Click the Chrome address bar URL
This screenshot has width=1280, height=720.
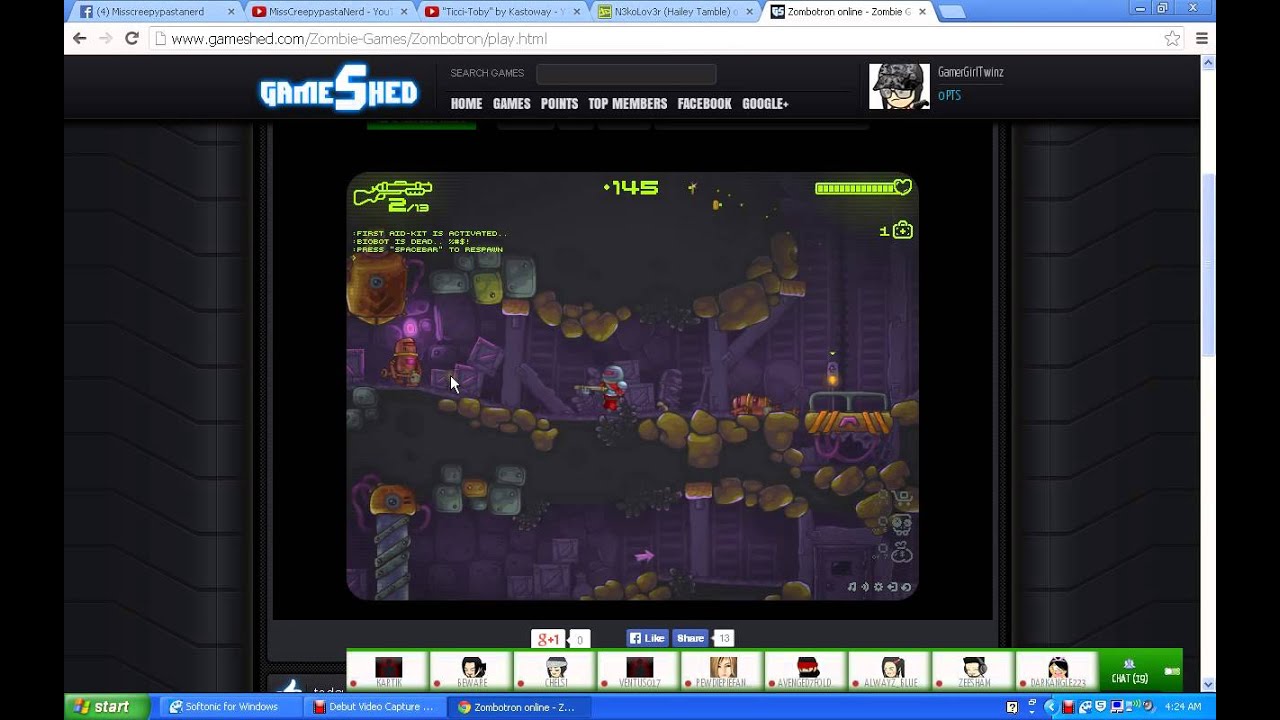359,39
